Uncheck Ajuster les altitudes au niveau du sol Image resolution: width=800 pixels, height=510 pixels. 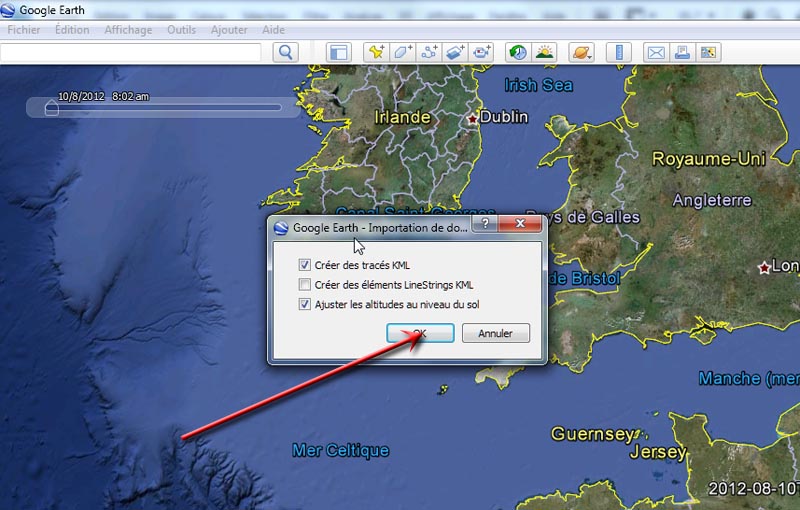click(x=305, y=304)
